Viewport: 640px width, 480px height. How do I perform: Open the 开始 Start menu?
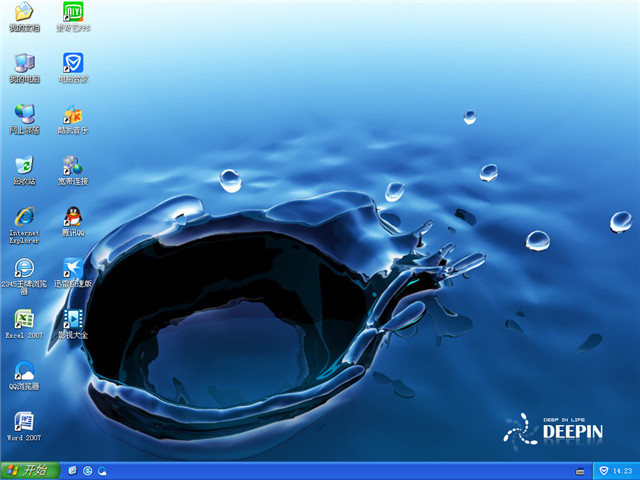[30, 471]
